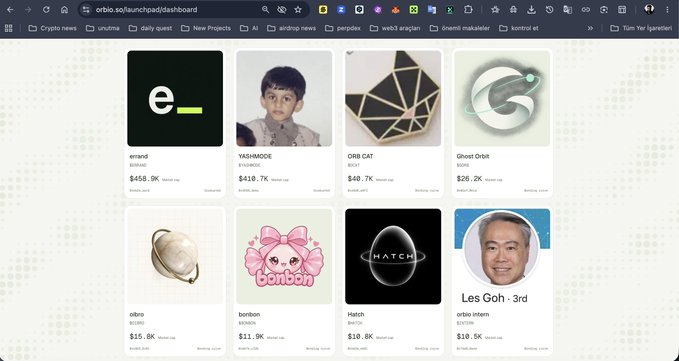The height and width of the screenshot is (361, 679).
Task: Open the YASHMODE child photo thumbnail
Action: [284, 98]
